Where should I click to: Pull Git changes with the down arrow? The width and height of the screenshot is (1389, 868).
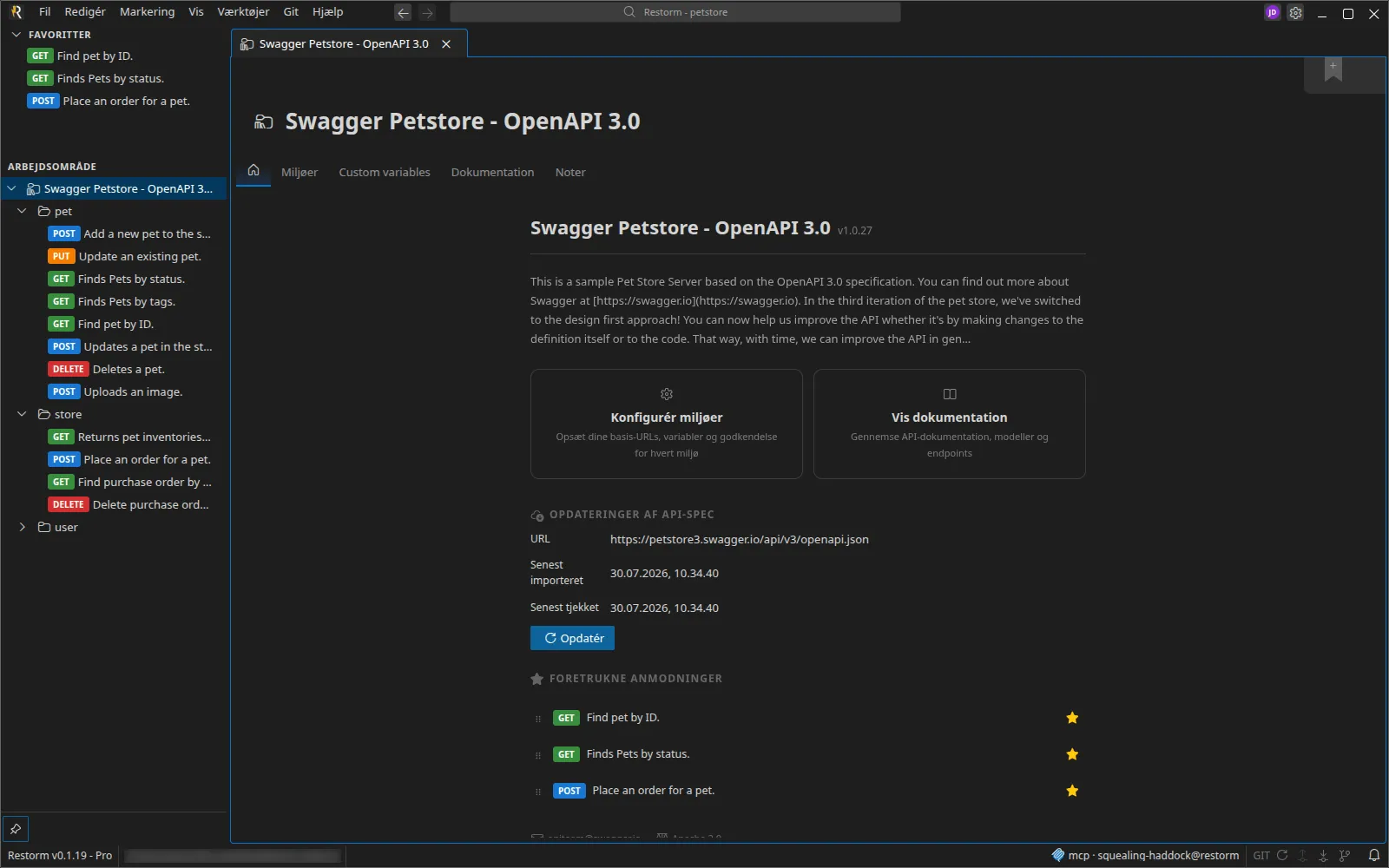point(1323,855)
